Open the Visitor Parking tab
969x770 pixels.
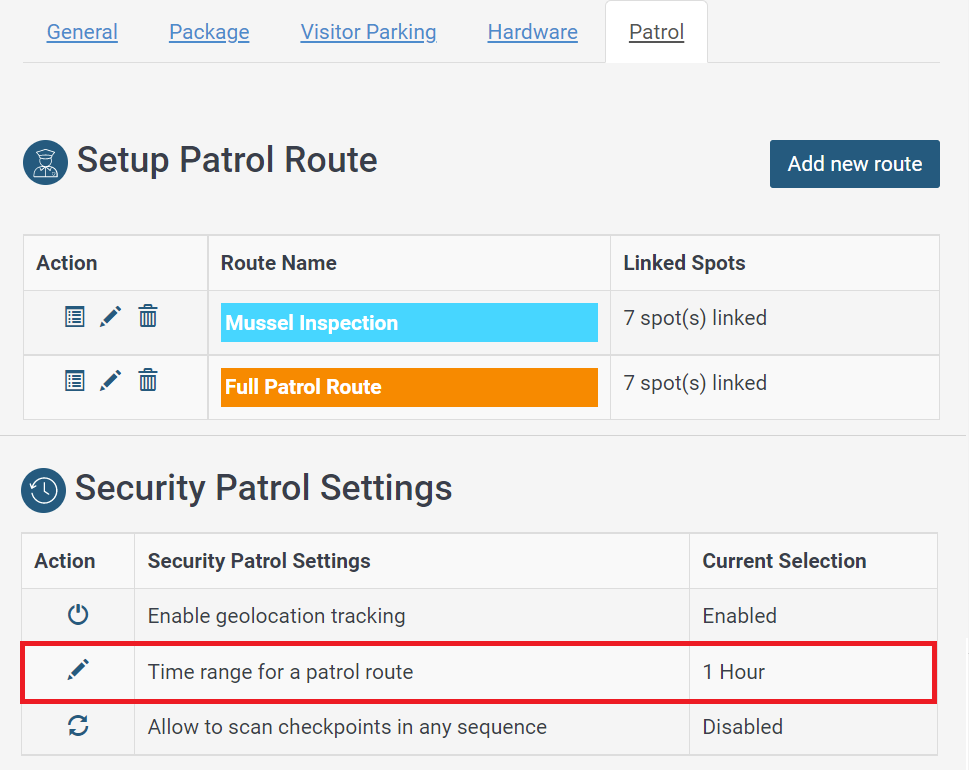[368, 32]
